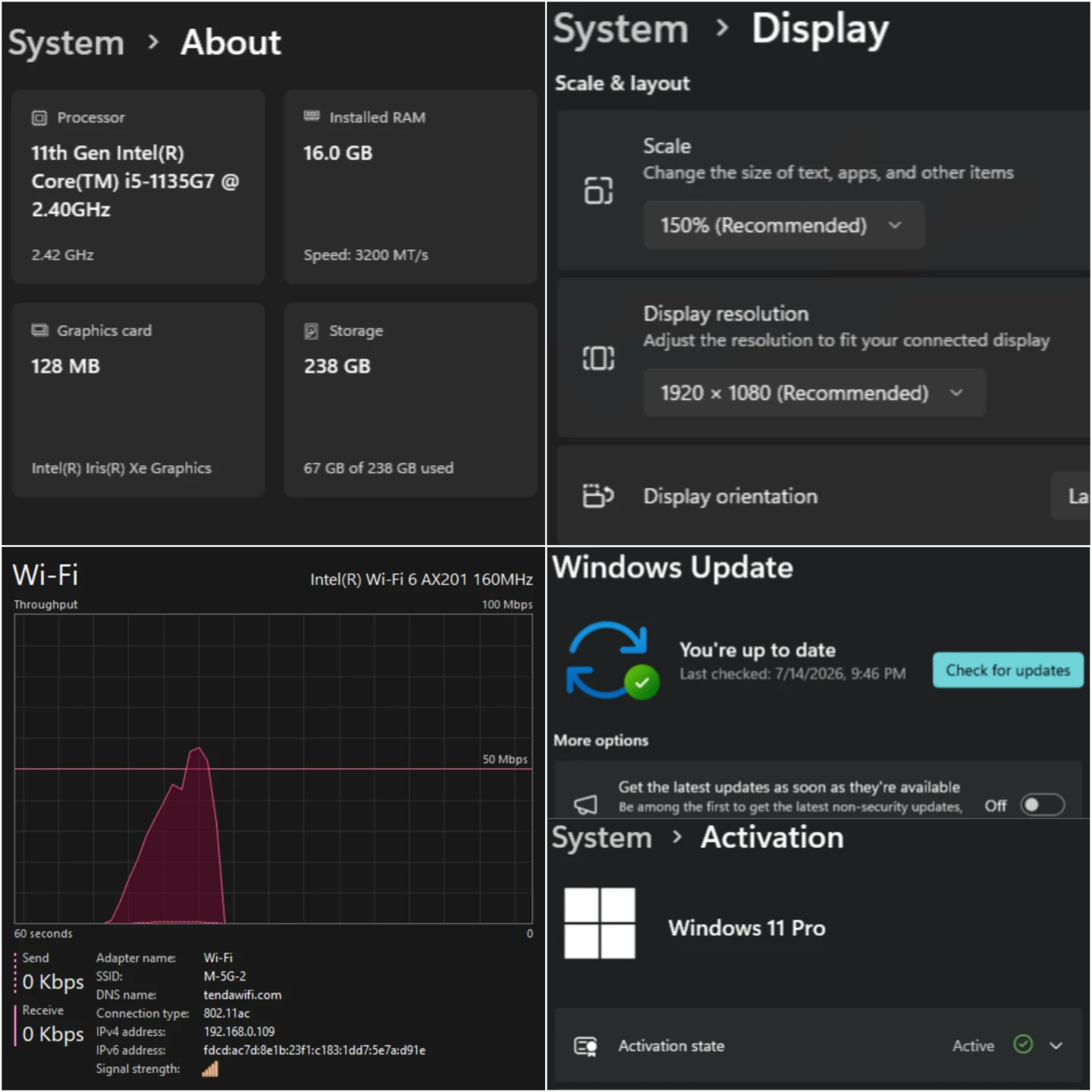Click the 60 seconds graph axis label
Screen dimensions: 1092x1092
click(43, 934)
